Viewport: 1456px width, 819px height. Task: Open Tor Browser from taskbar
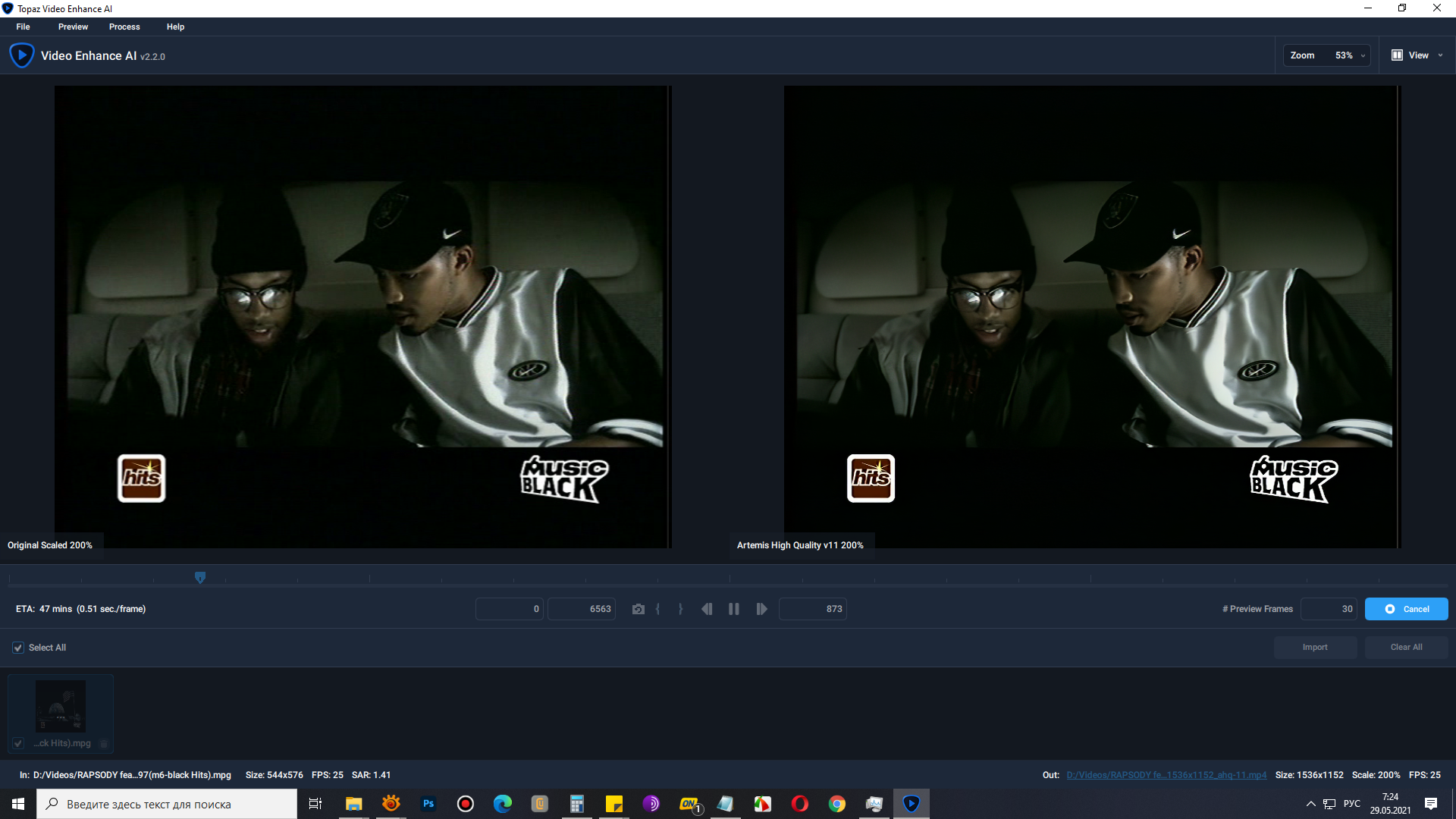coord(651,804)
